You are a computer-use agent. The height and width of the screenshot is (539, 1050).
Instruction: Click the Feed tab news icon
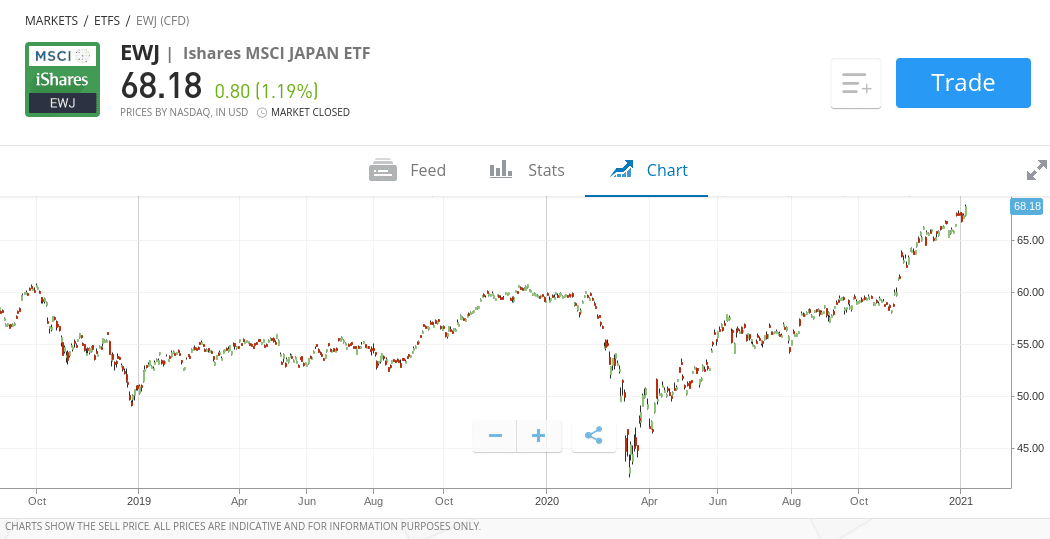point(383,170)
